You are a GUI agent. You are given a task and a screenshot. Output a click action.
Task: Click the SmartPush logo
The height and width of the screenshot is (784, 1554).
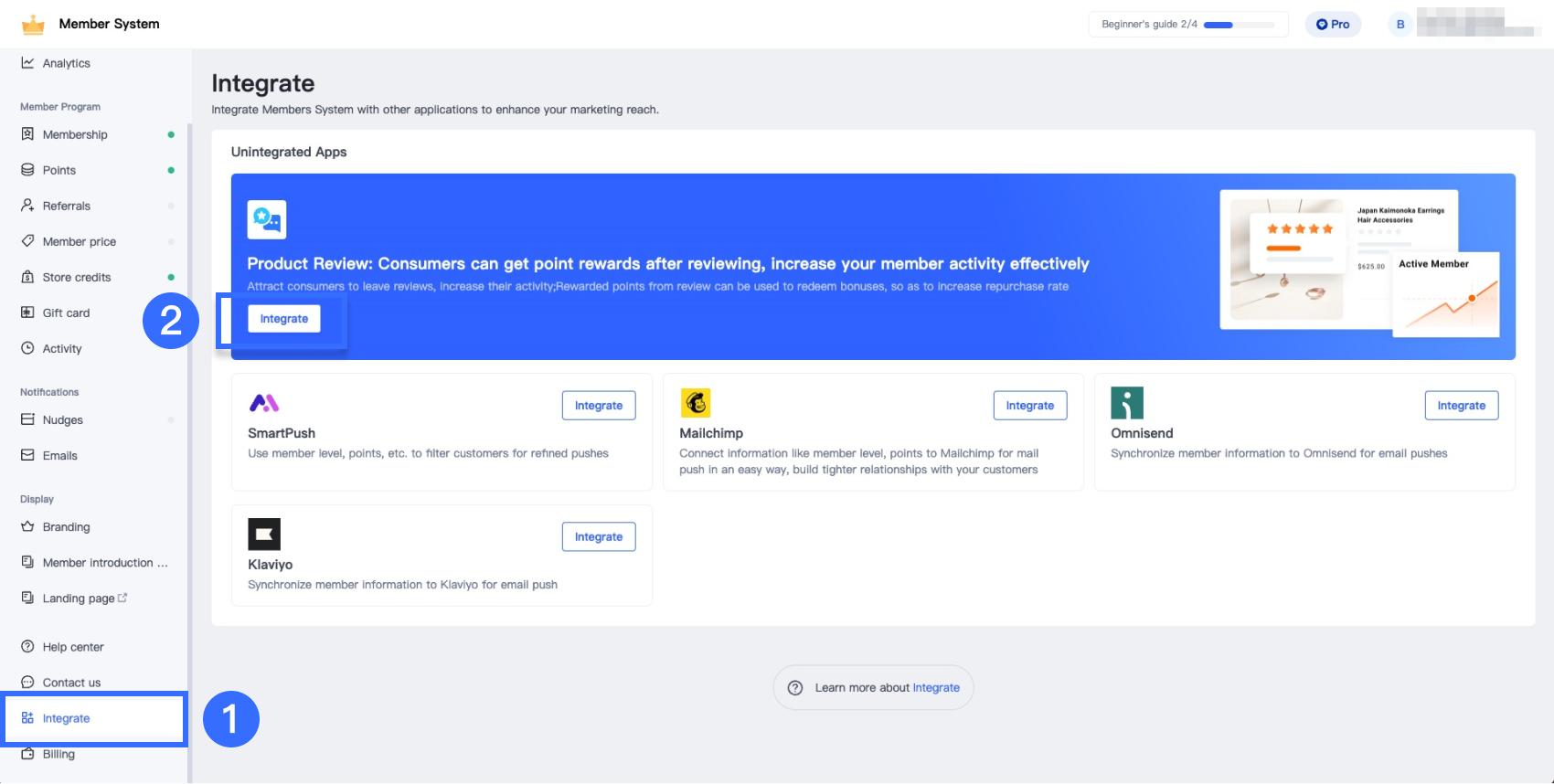coord(264,403)
